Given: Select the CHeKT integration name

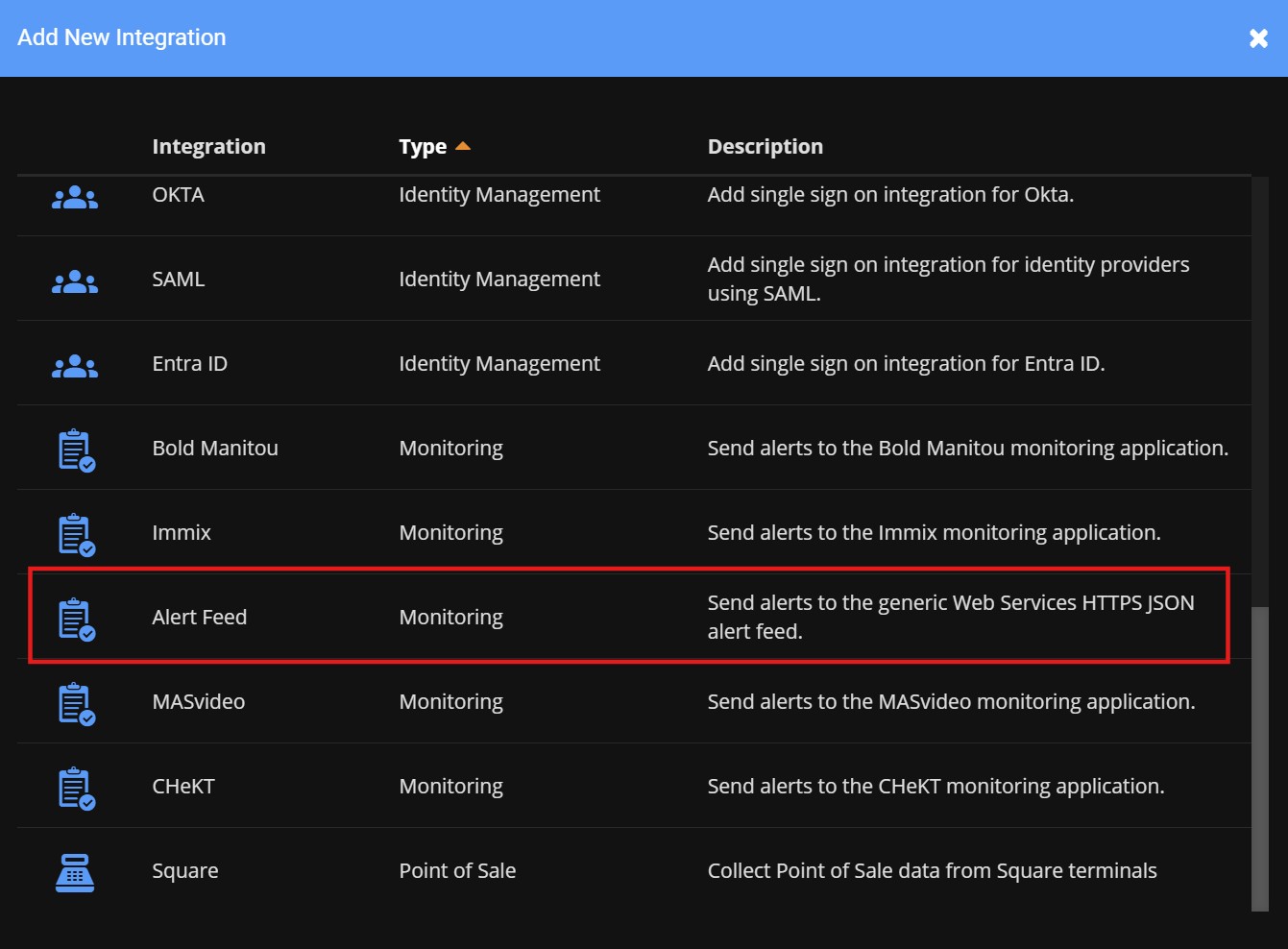Looking at the screenshot, I should tap(183, 786).
